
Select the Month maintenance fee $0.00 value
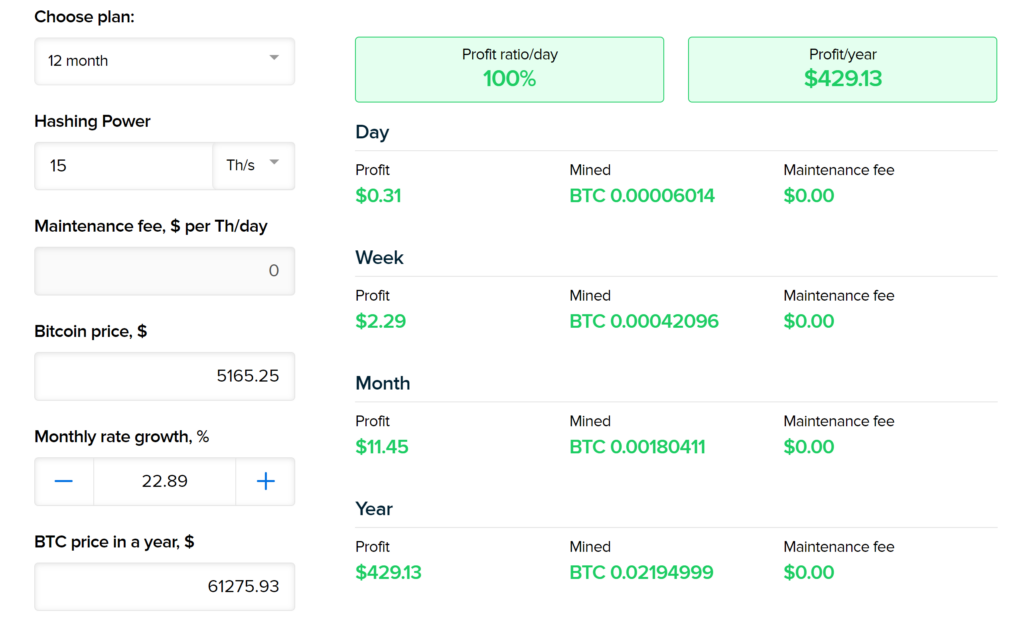click(x=808, y=447)
